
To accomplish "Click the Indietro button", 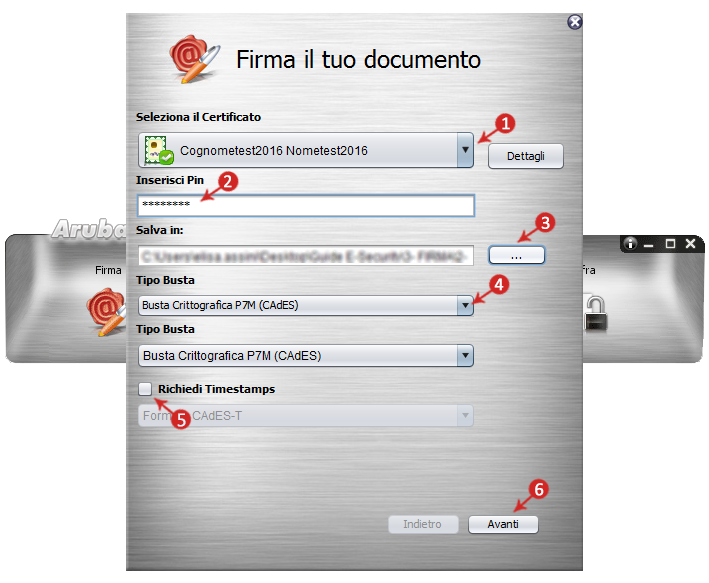I will 423,524.
